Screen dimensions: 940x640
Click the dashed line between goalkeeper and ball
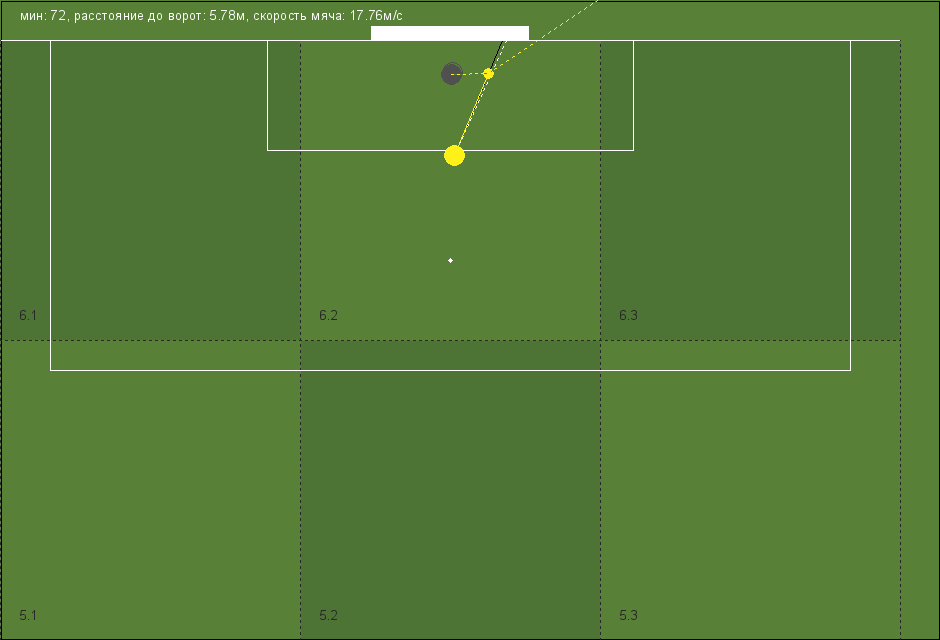tap(469, 74)
